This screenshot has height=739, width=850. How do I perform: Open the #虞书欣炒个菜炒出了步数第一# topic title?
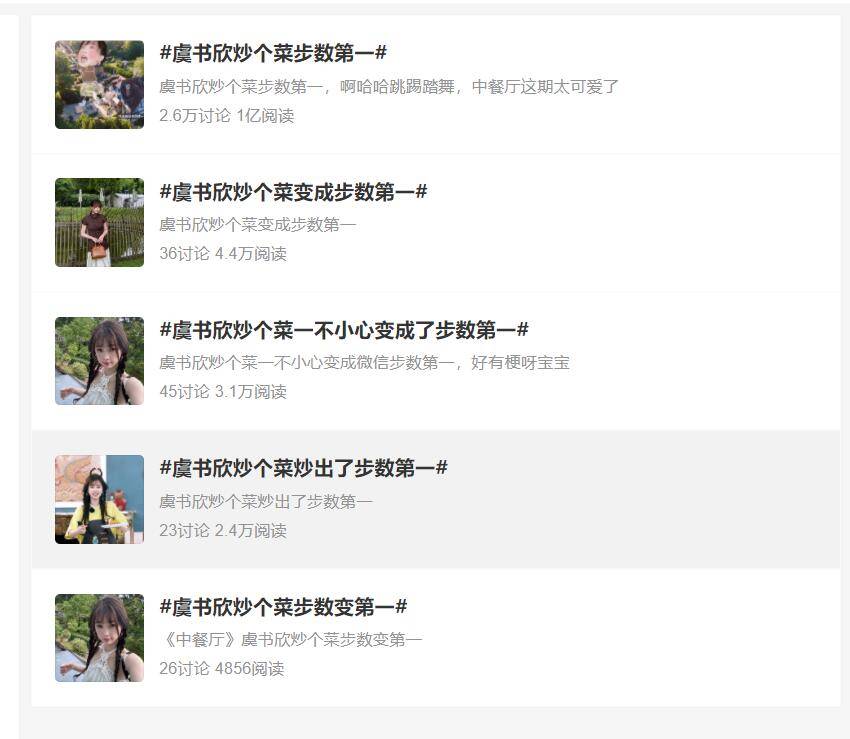(304, 468)
